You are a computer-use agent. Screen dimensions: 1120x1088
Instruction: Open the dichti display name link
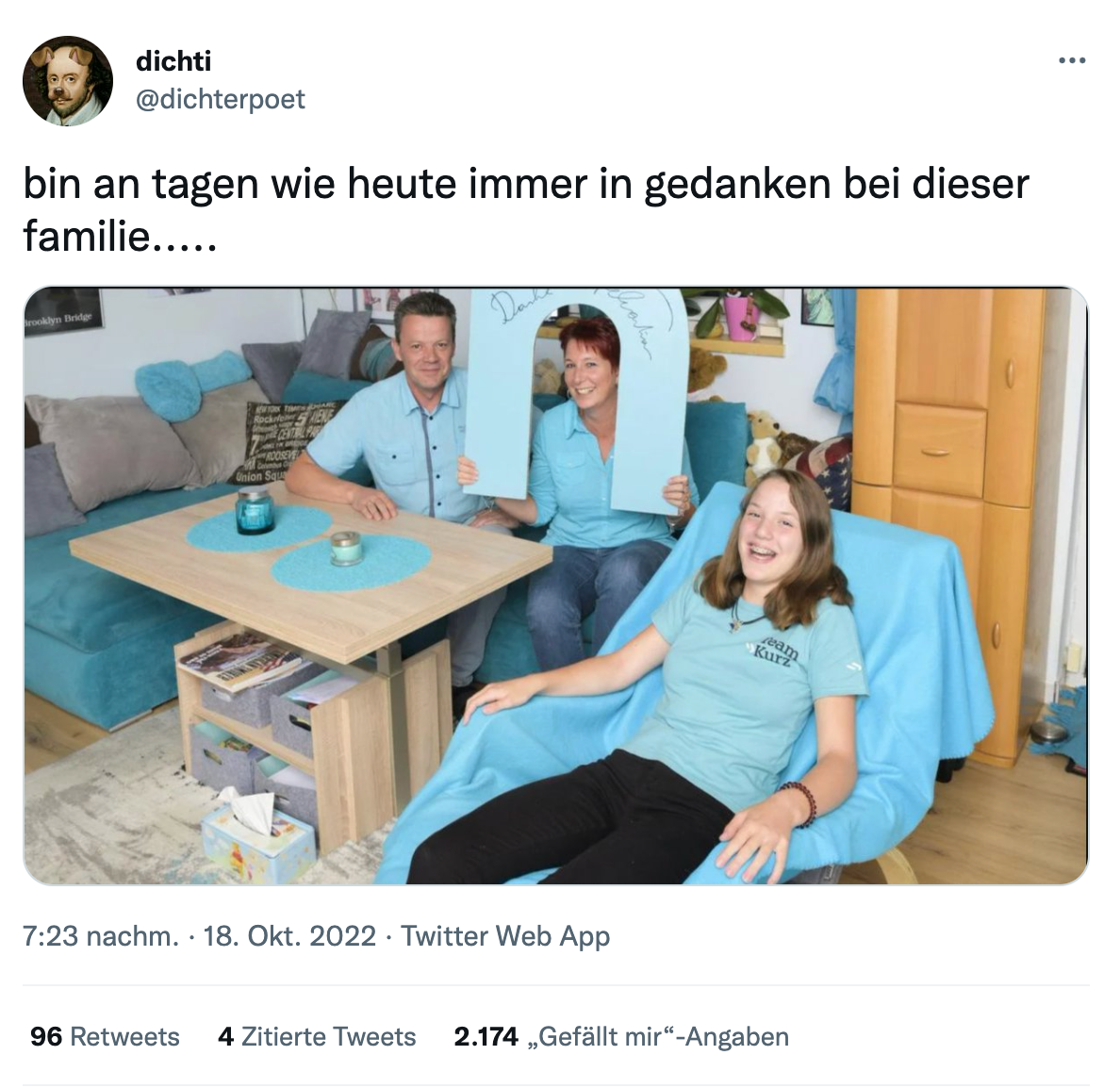pyautogui.click(x=173, y=60)
